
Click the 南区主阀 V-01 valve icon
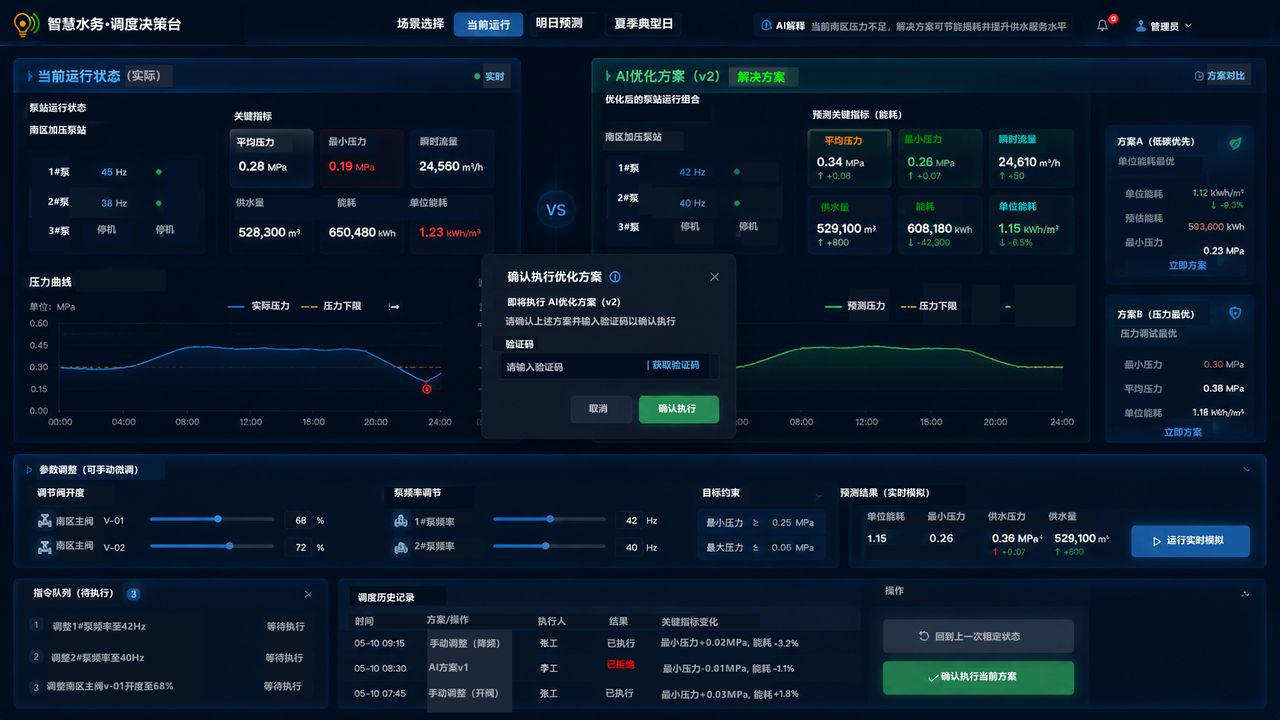(45, 521)
